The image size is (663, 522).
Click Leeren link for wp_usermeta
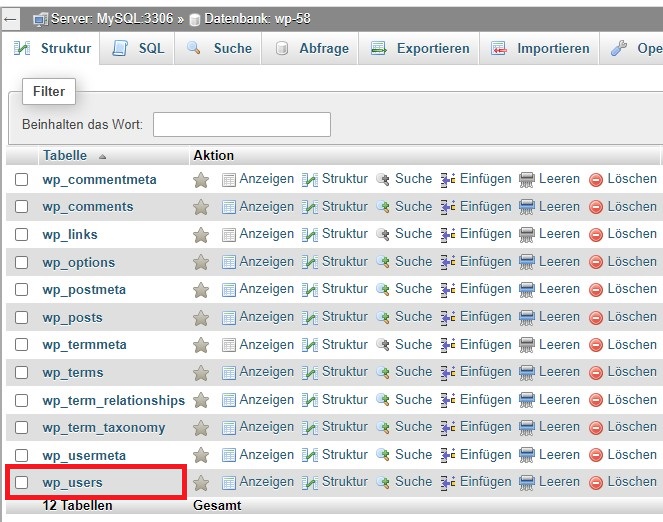pyautogui.click(x=559, y=454)
